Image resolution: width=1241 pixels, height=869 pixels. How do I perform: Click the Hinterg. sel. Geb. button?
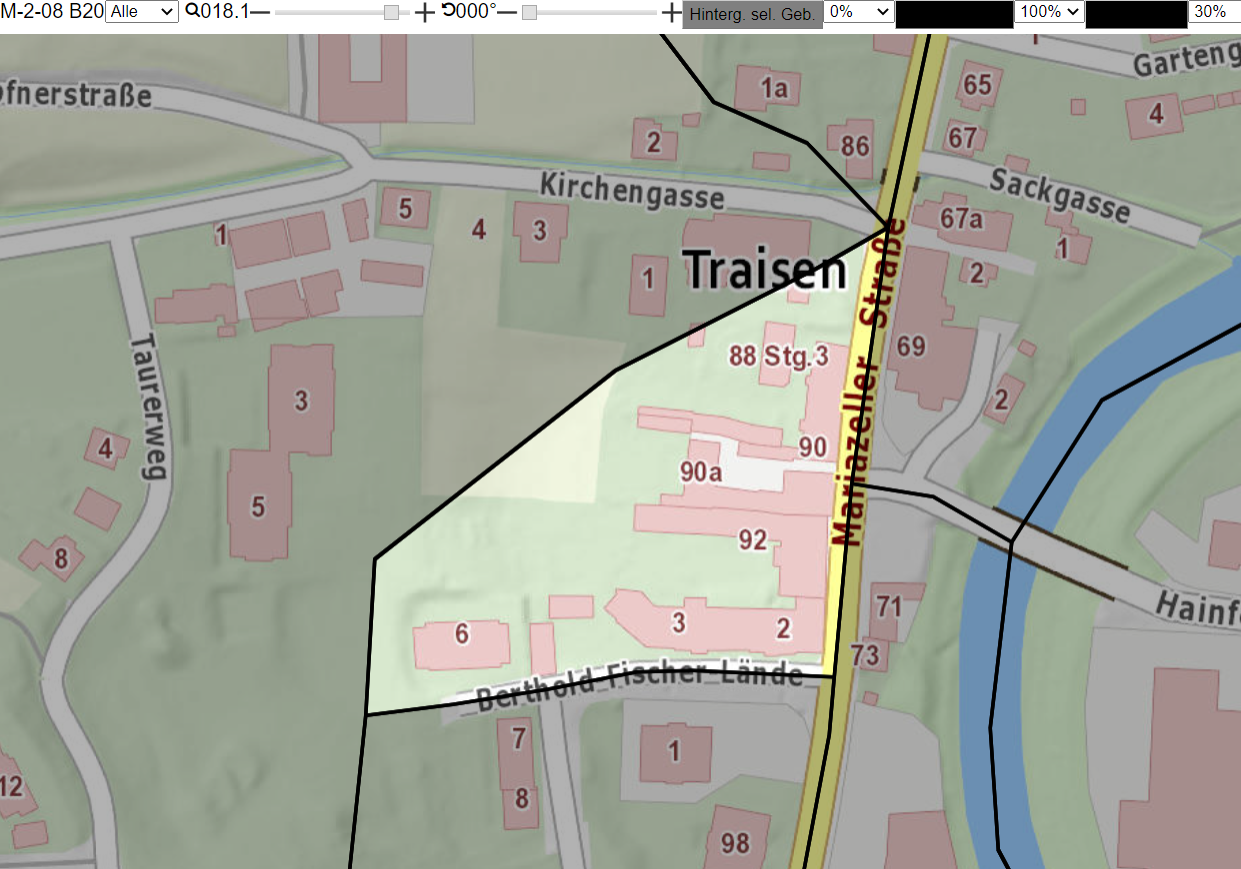point(752,13)
